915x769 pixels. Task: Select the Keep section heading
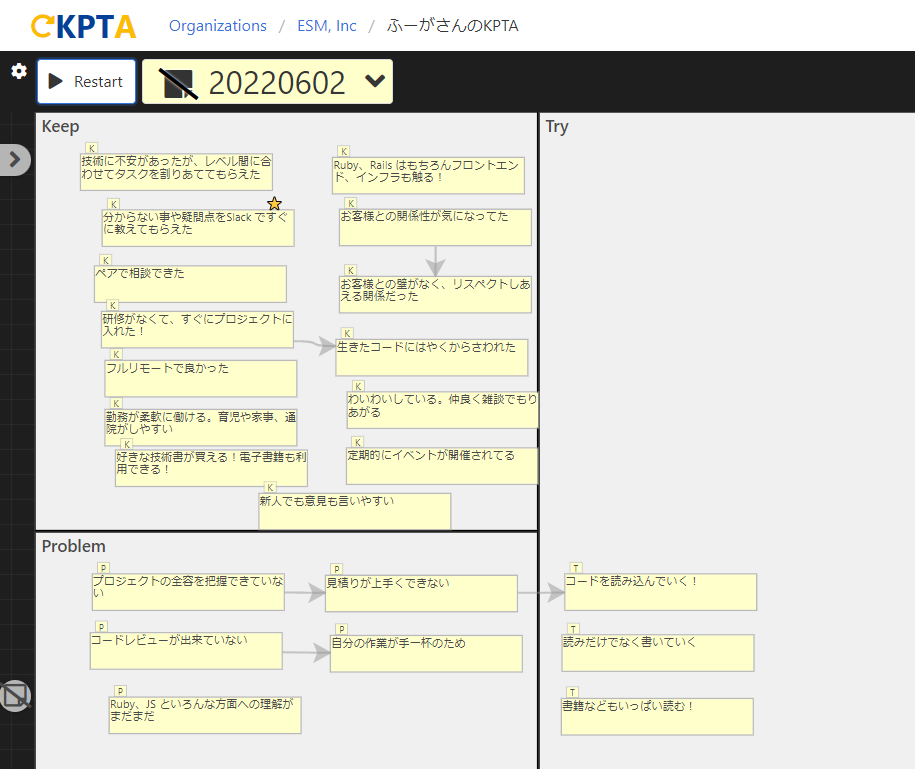[61, 127]
